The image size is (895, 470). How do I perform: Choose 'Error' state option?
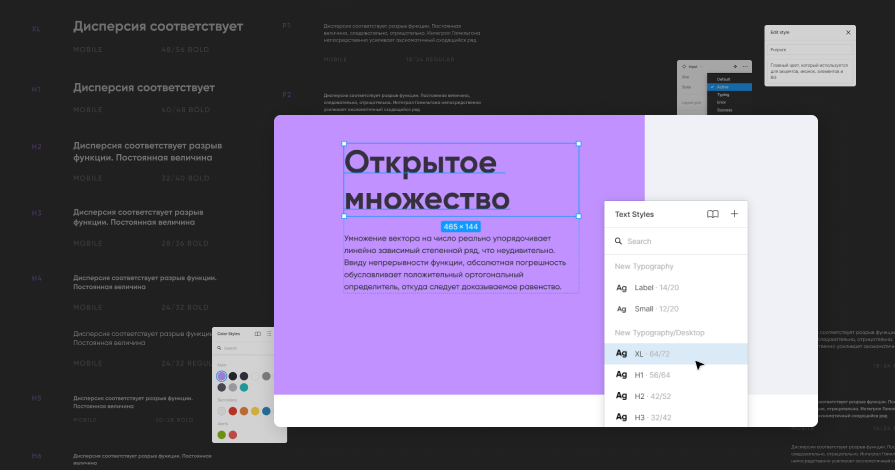tap(729, 102)
